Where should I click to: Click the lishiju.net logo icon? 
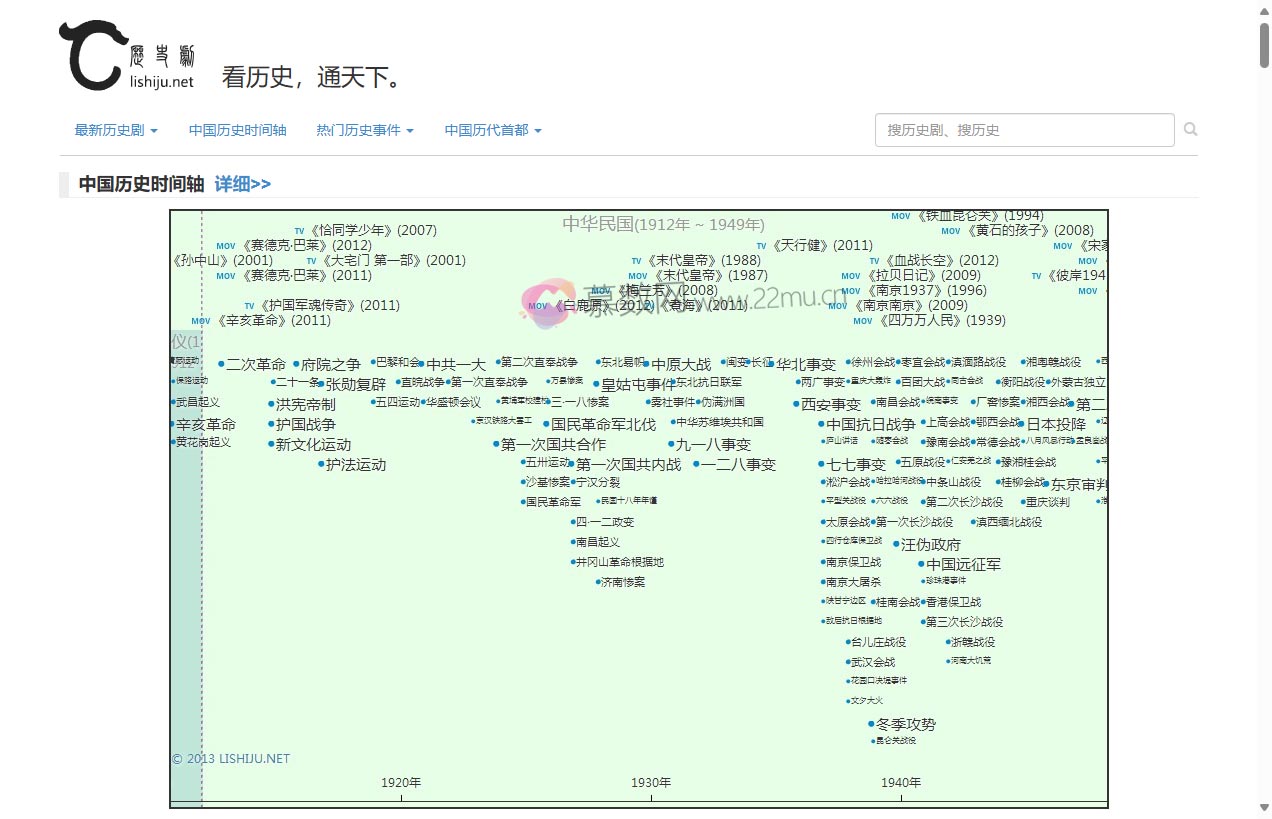pos(91,55)
